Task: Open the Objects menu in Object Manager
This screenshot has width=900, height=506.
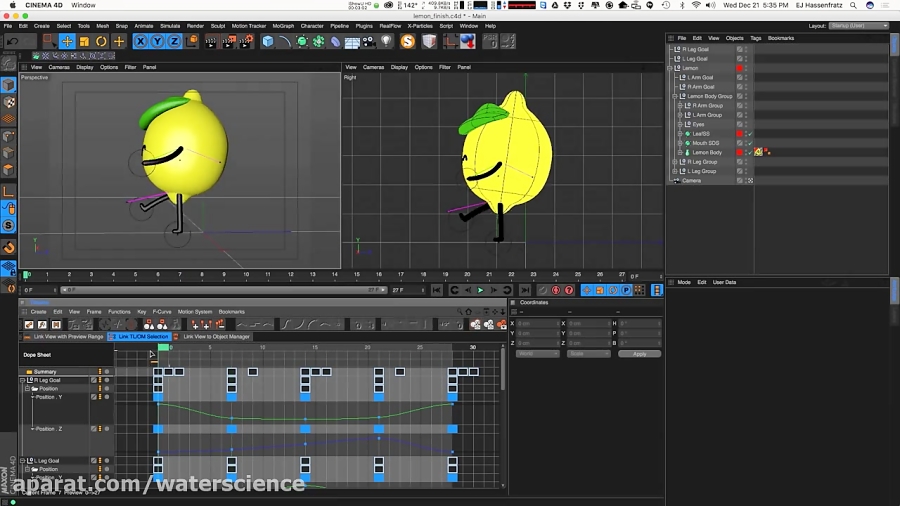Action: tap(734, 38)
